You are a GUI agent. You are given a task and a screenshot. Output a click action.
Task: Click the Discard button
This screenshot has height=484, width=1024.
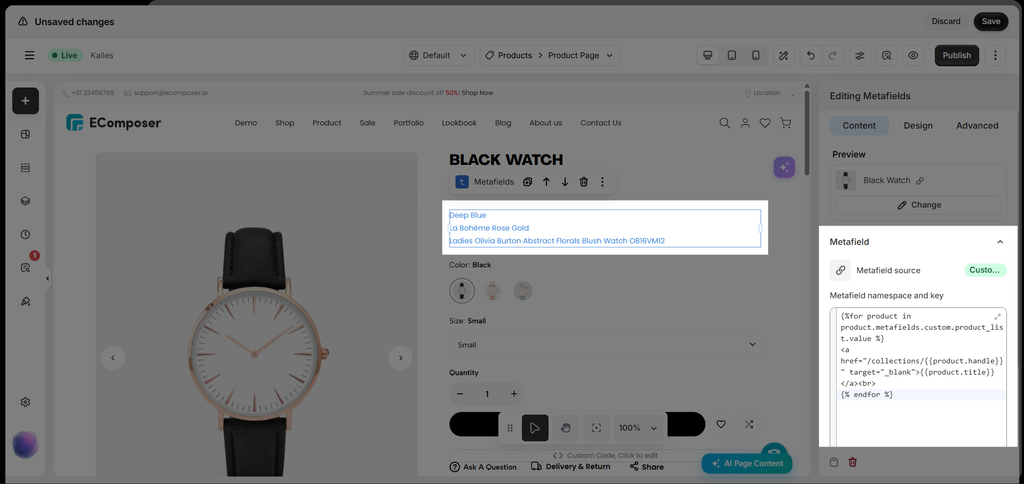(x=946, y=22)
